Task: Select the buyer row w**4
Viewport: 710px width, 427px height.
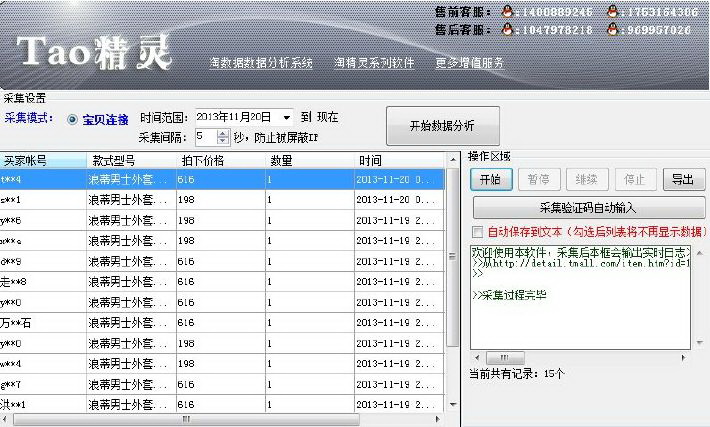Action: coord(222,364)
